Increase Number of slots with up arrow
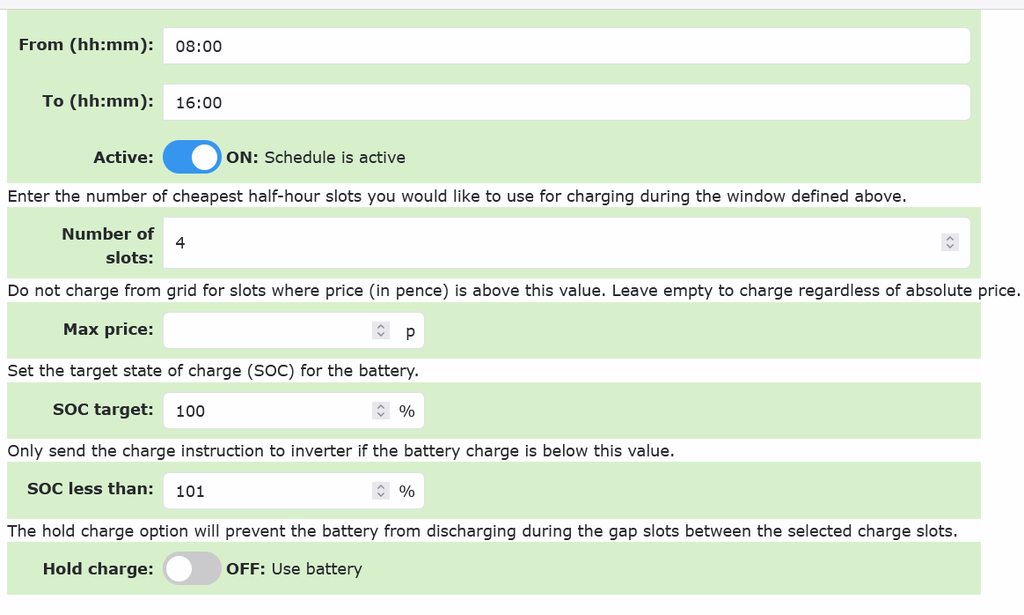 950,238
